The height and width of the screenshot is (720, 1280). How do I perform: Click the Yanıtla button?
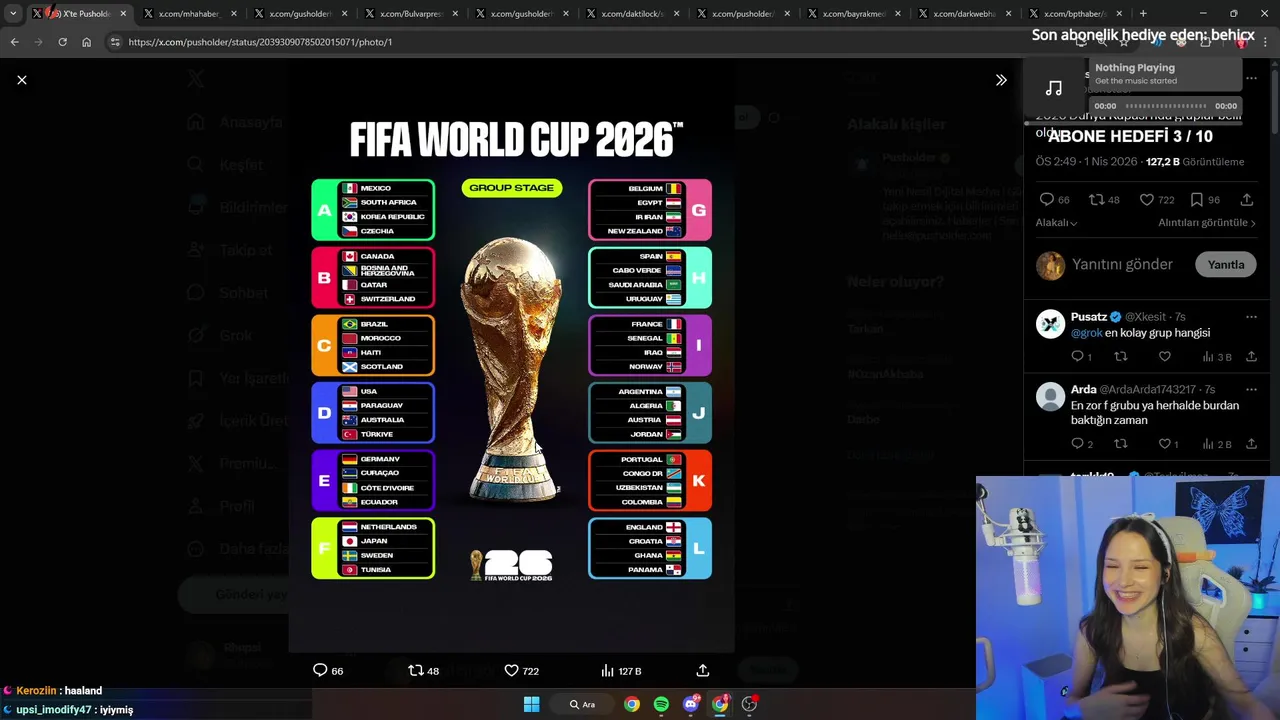point(1226,265)
